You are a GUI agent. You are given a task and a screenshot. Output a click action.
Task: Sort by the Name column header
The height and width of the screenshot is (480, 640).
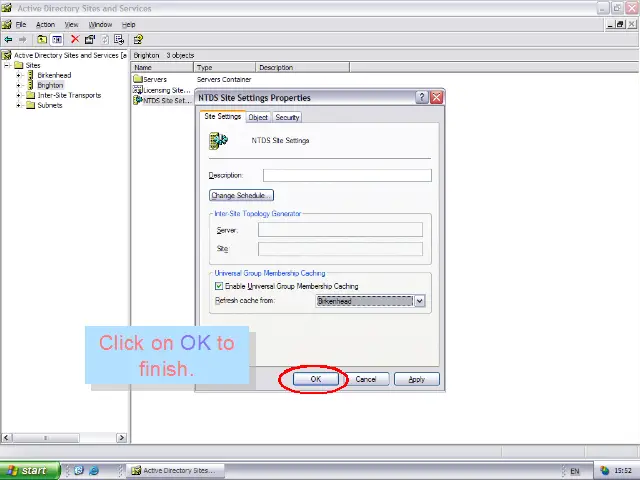162,67
